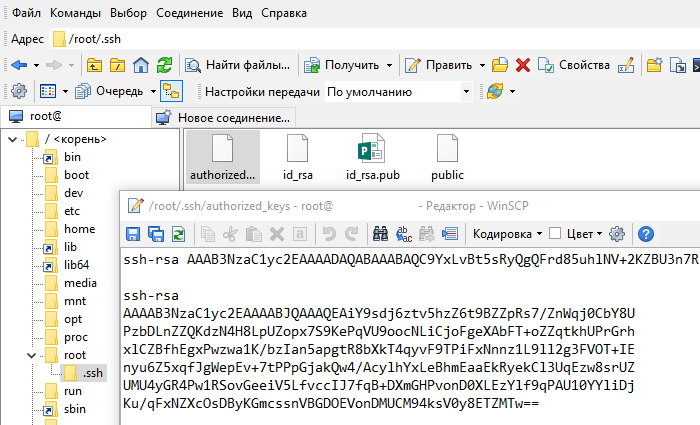Refresh the remote directory listing
Image resolution: width=700 pixels, height=425 pixels.
164,65
